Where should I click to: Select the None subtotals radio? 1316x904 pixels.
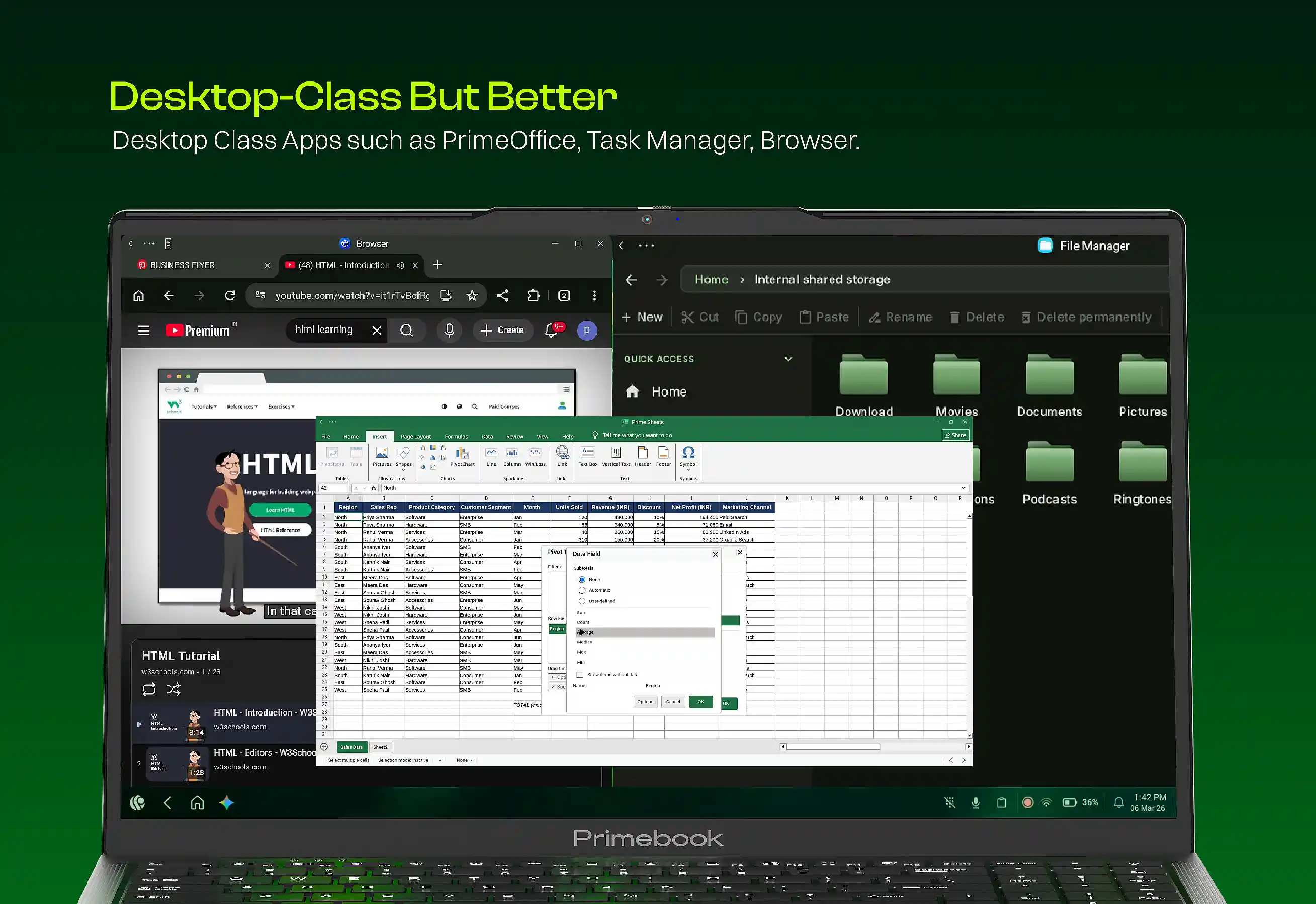[581, 580]
